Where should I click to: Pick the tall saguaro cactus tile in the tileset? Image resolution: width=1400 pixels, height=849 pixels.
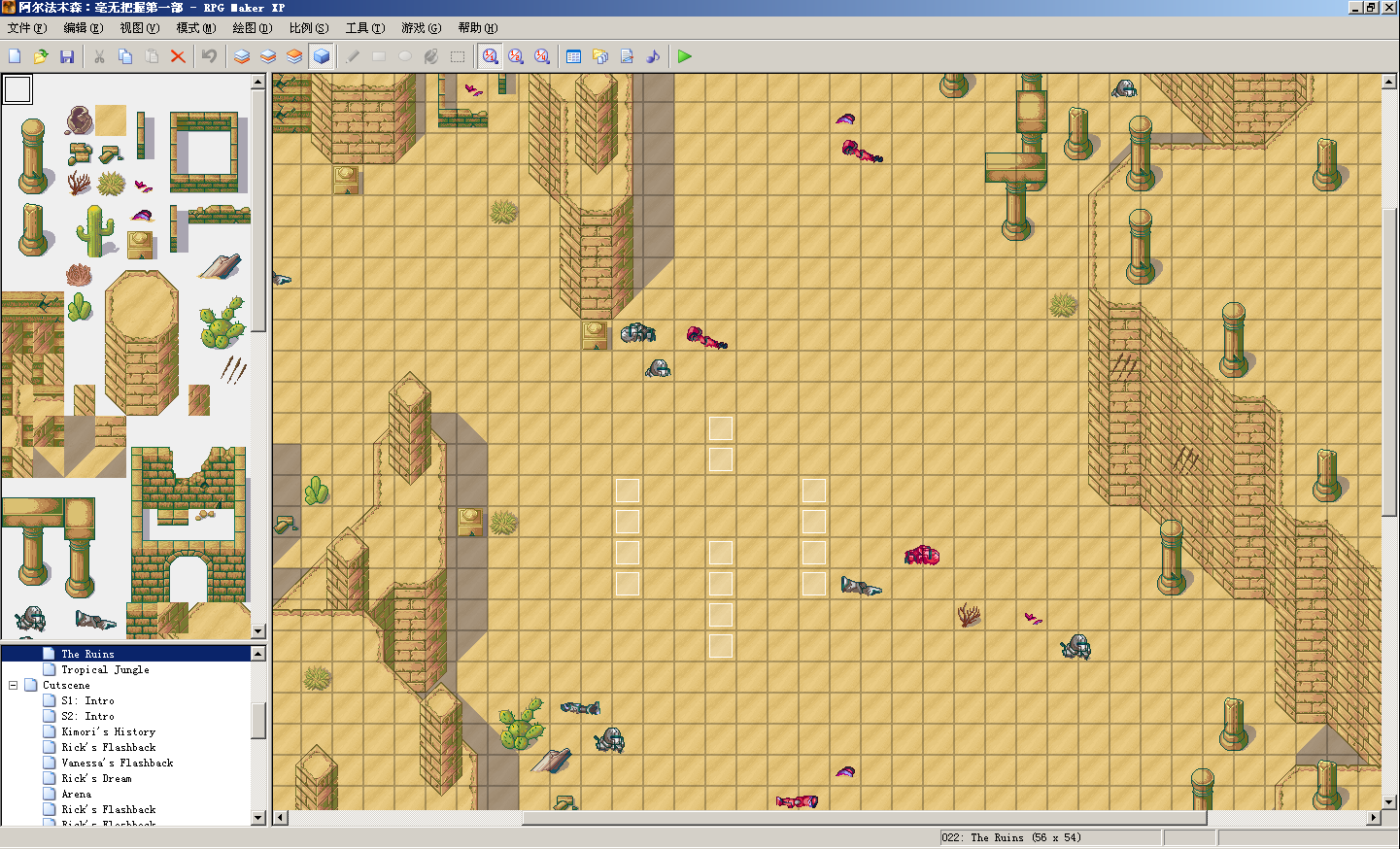click(94, 231)
